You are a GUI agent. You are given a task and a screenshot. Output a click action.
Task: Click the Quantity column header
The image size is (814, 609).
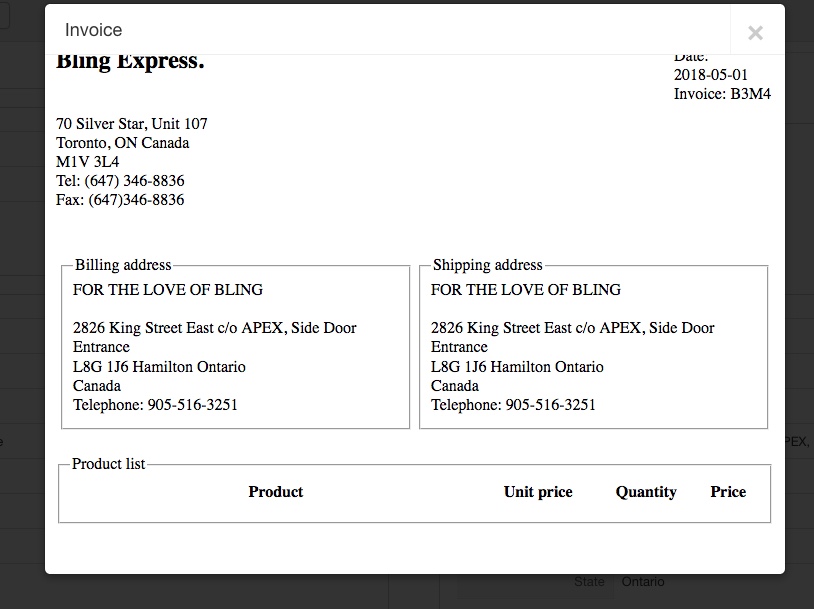click(x=646, y=492)
